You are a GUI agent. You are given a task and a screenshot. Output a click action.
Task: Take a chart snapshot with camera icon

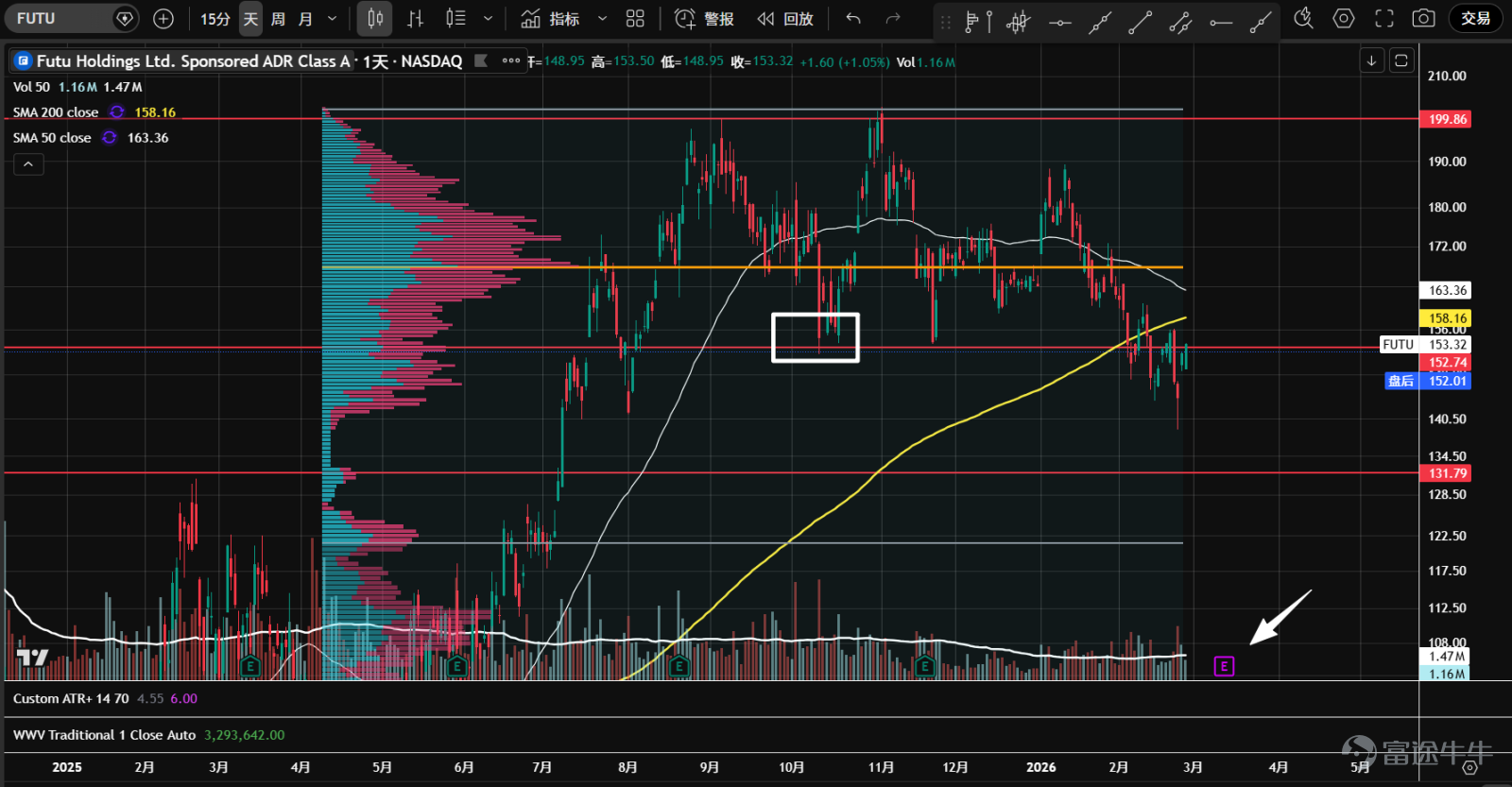(x=1424, y=18)
